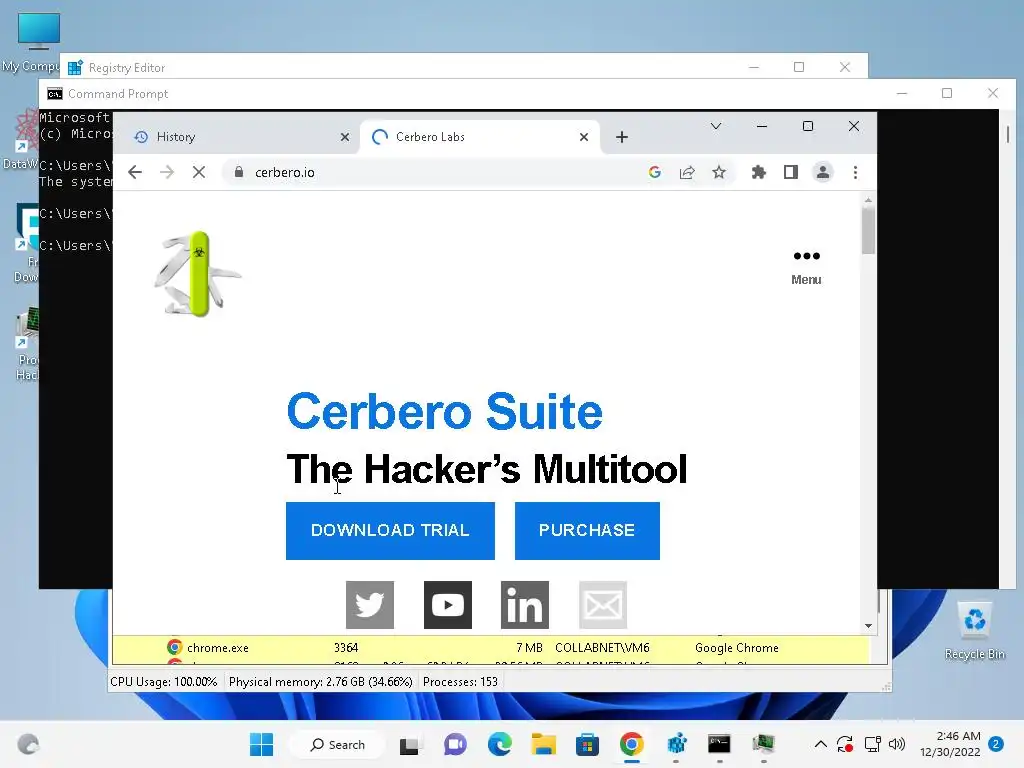1024x768 pixels.
Task: Open the Chrome profile avatar
Action: (823, 172)
